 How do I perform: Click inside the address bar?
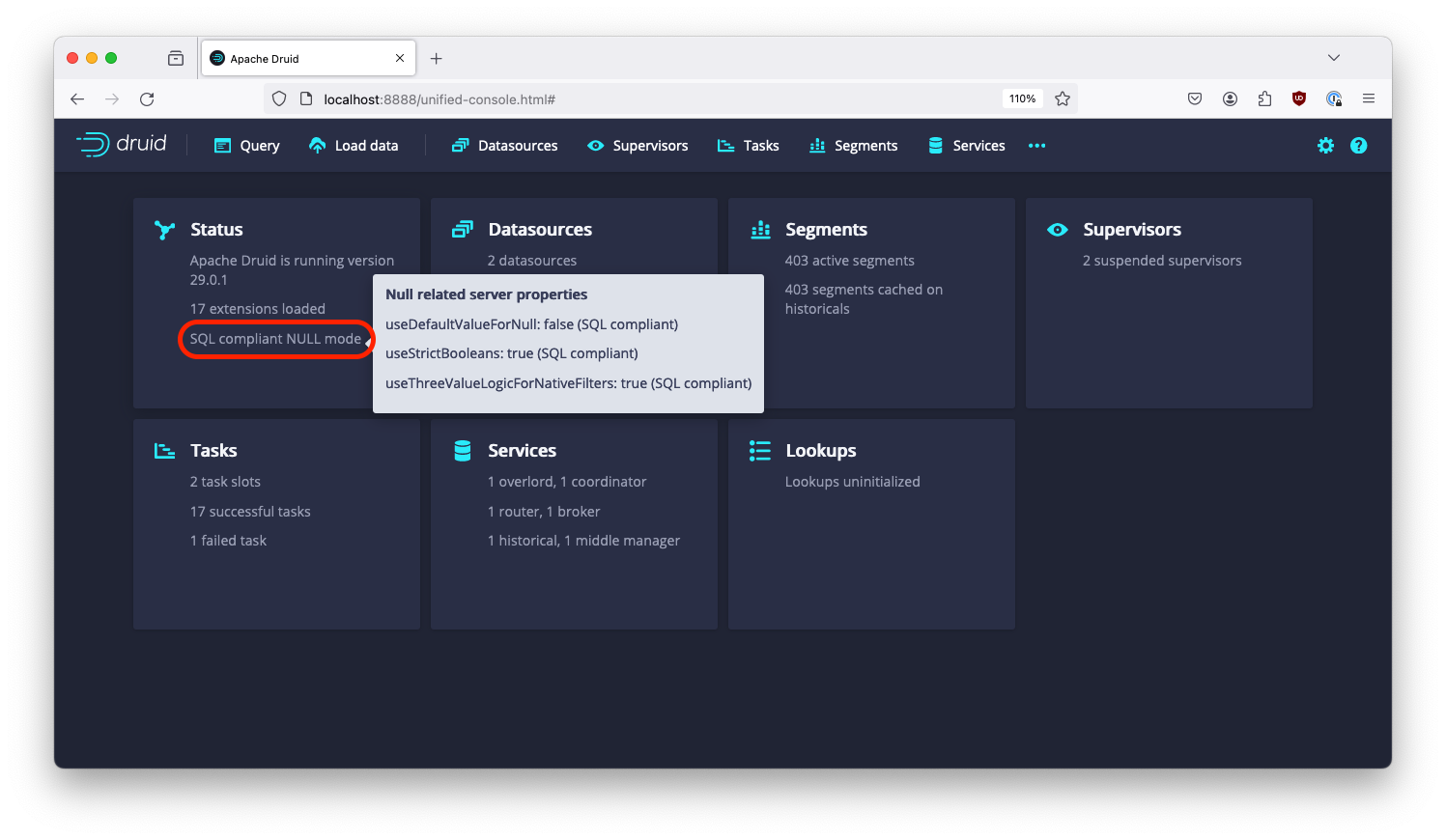click(580, 98)
